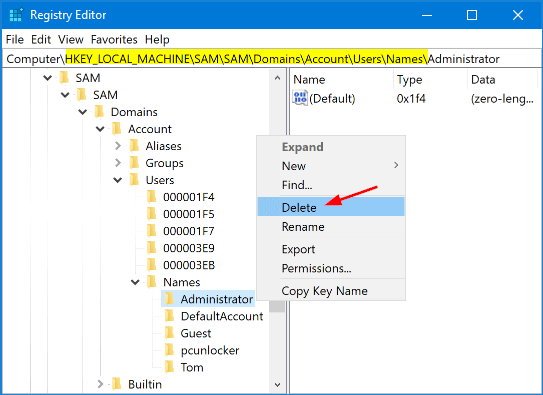This screenshot has height=395, width=543.
Task: Expand the Builtin key
Action: (x=100, y=384)
